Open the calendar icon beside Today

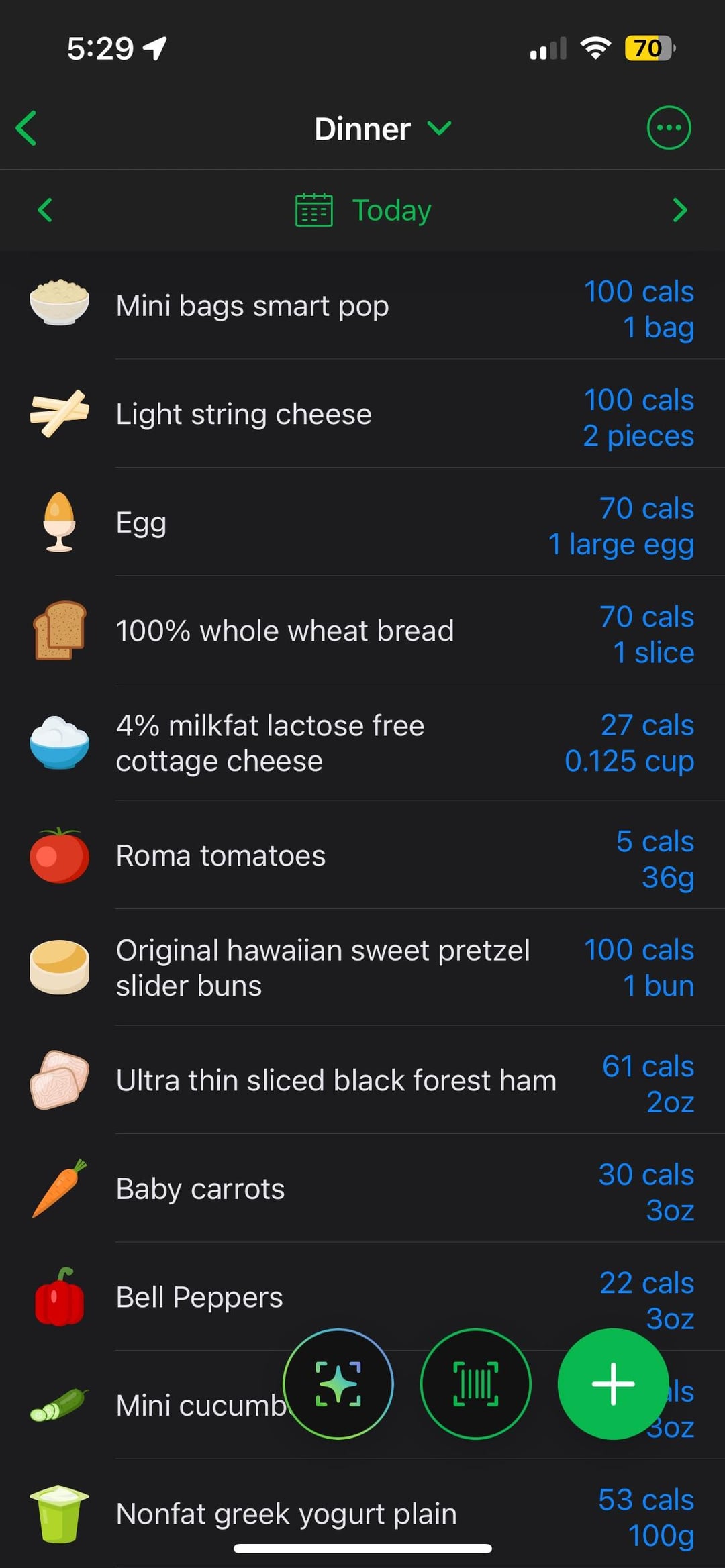tap(313, 210)
